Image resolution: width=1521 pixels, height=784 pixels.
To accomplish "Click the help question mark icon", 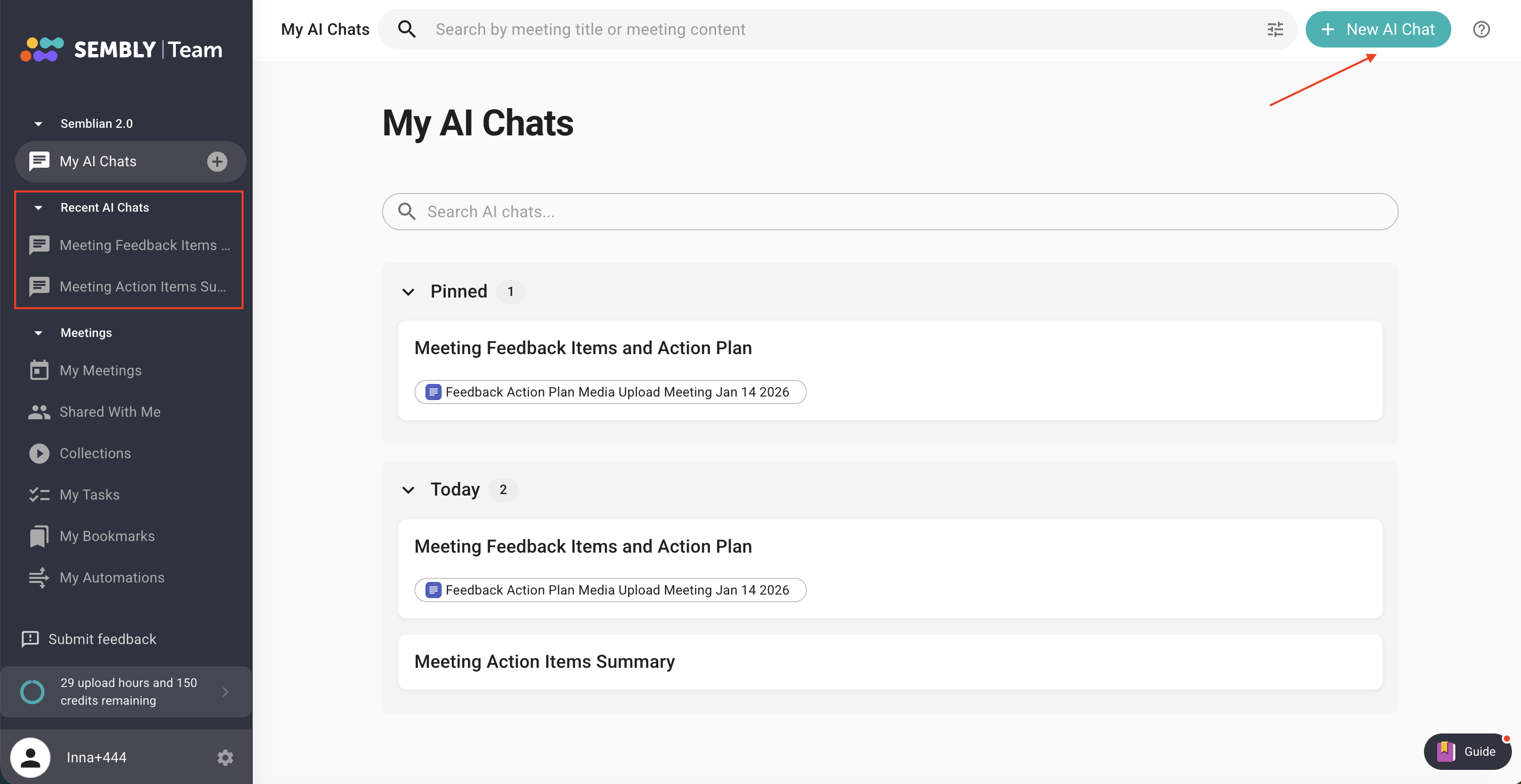I will (x=1482, y=29).
